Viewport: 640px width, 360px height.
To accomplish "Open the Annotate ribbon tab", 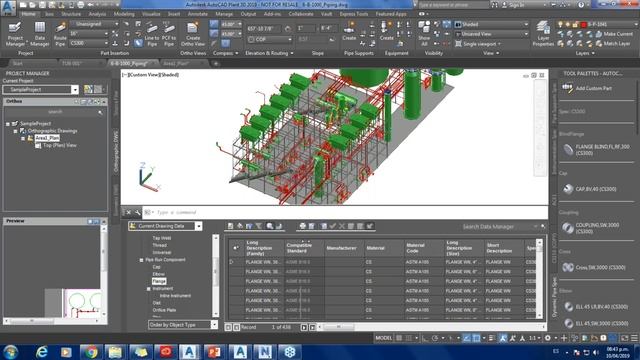I will pyautogui.click(x=198, y=14).
